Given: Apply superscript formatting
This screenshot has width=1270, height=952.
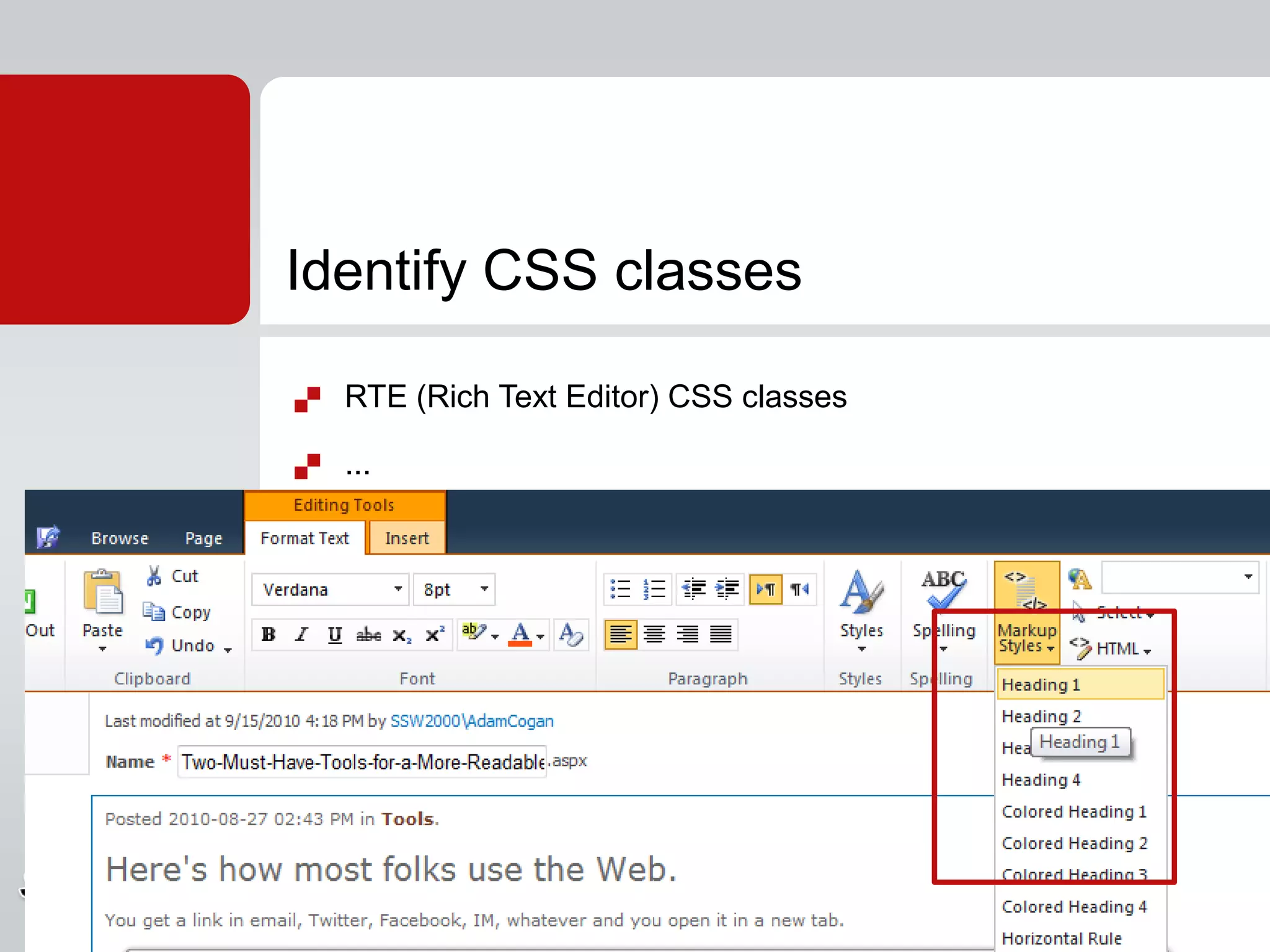Looking at the screenshot, I should click(435, 635).
